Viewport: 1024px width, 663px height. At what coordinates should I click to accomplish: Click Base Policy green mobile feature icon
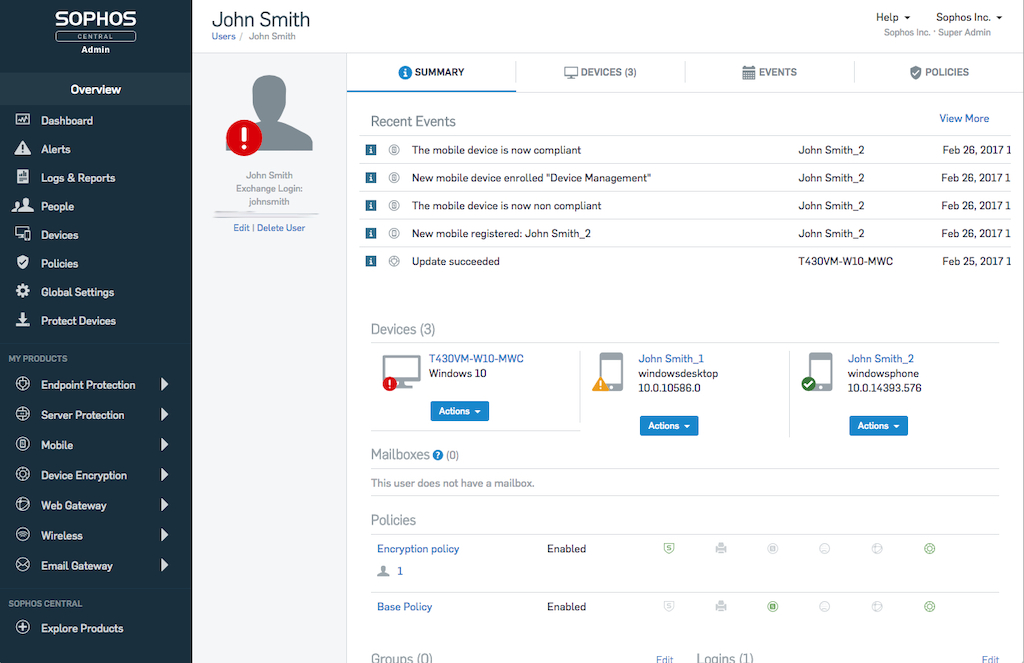click(773, 606)
